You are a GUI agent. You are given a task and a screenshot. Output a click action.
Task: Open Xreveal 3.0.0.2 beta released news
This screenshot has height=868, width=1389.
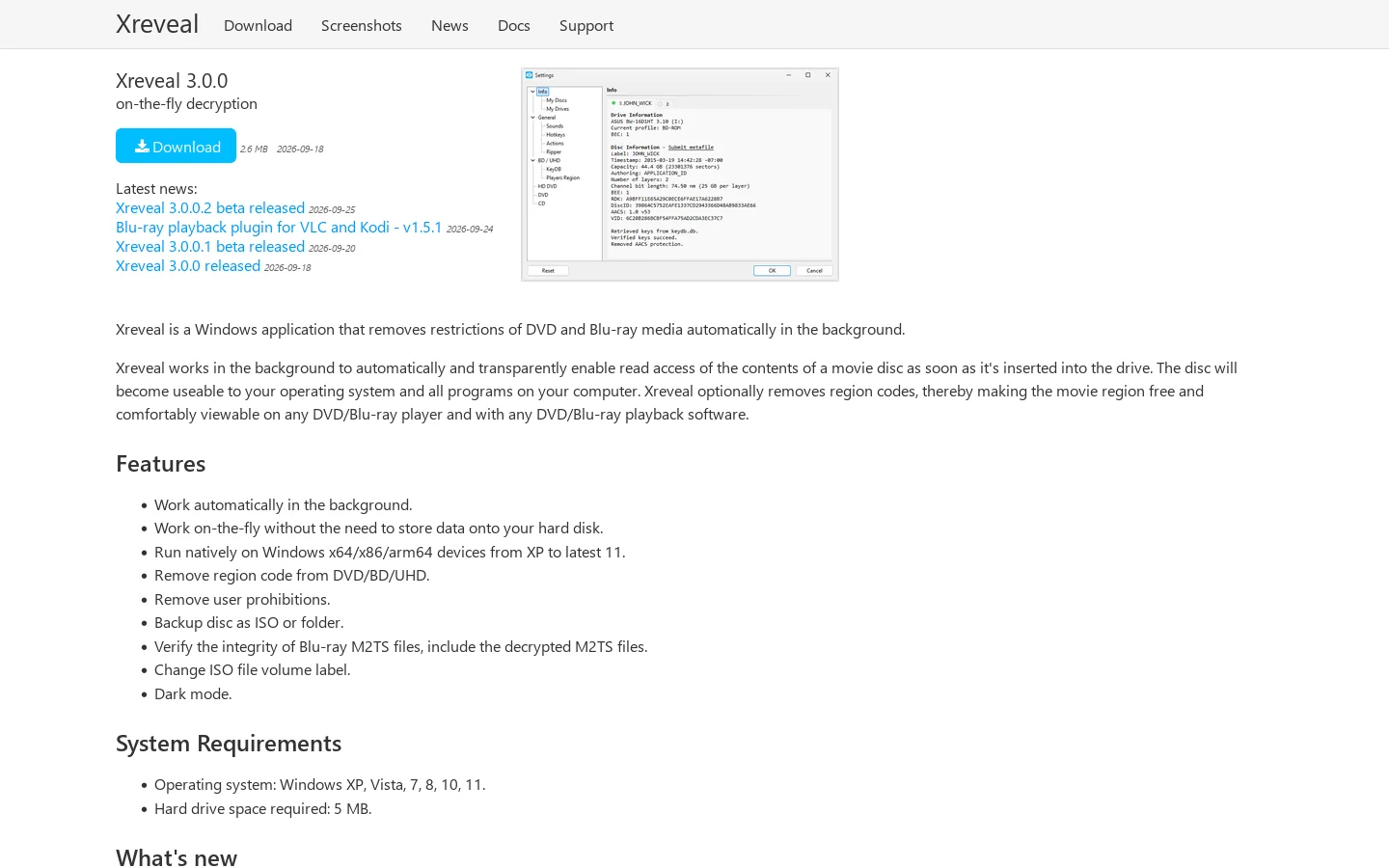[210, 208]
